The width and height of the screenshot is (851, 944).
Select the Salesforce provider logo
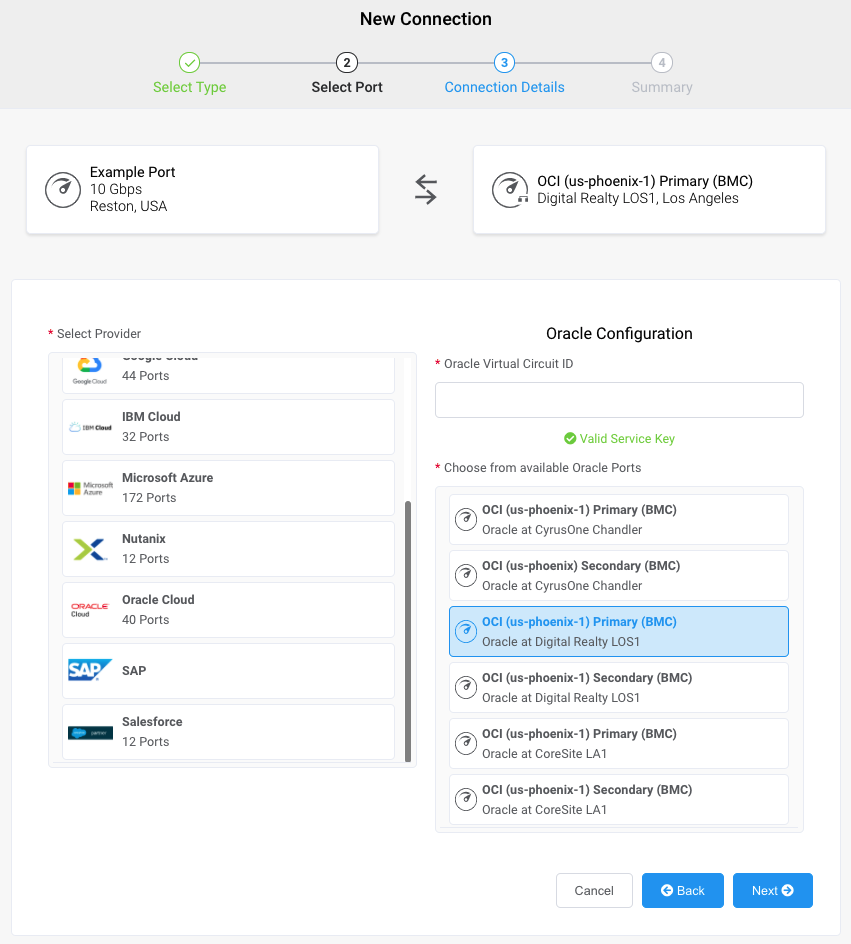90,732
